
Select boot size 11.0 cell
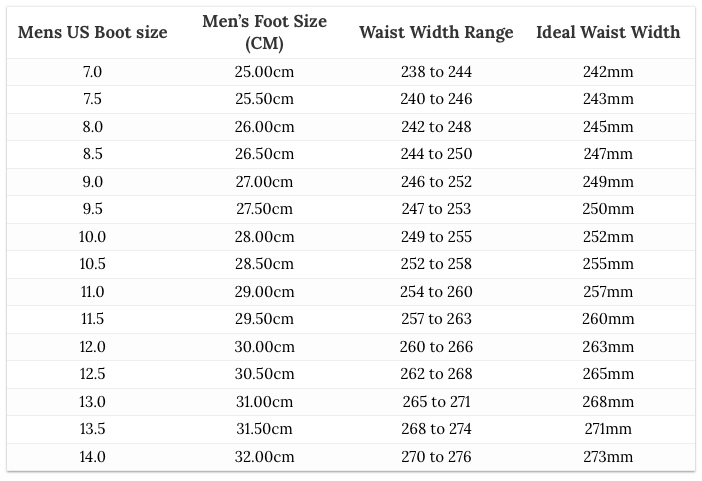(x=93, y=292)
